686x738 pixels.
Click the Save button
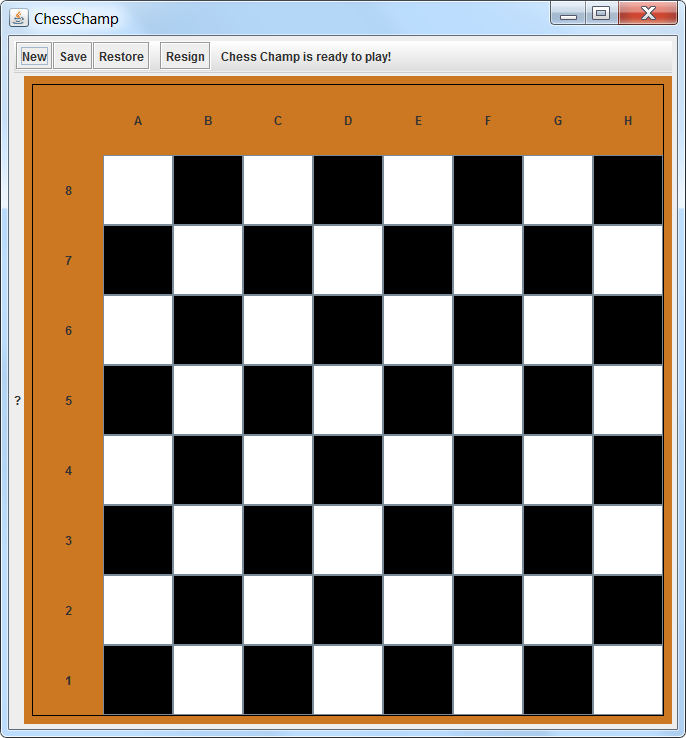point(73,56)
